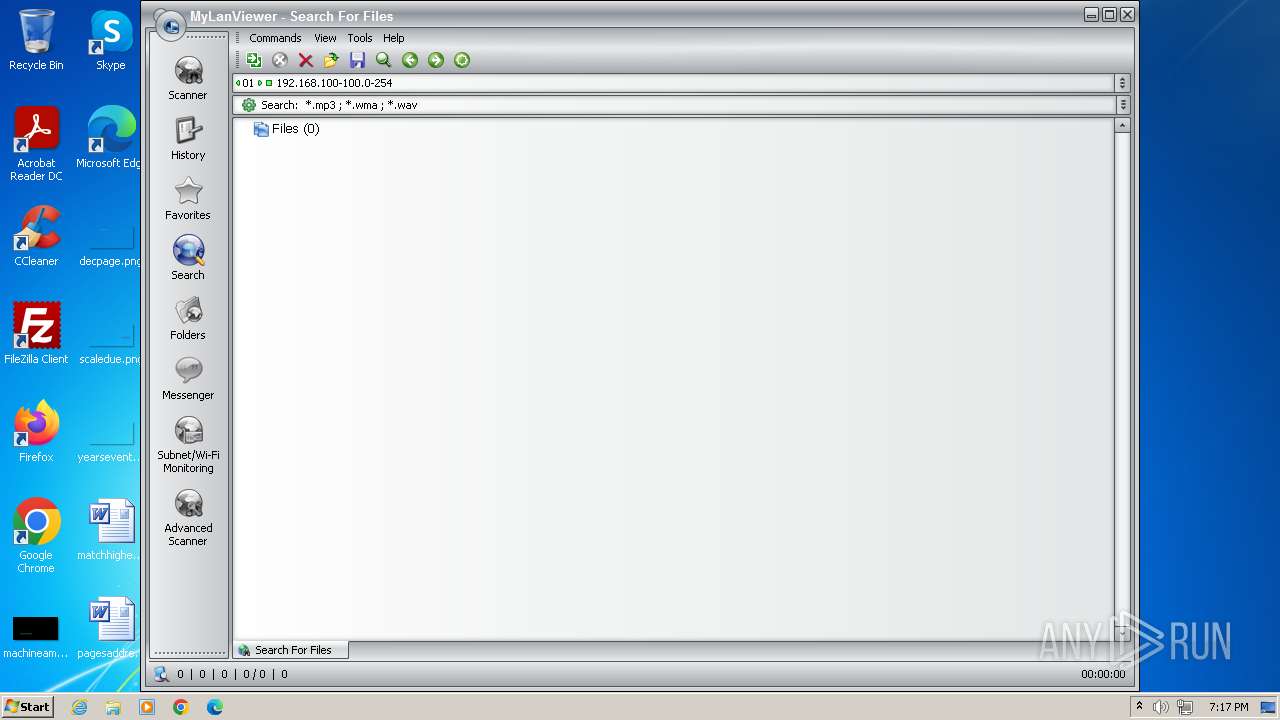1280x720 pixels.
Task: Click the open folder toolbar icon
Action: point(332,60)
